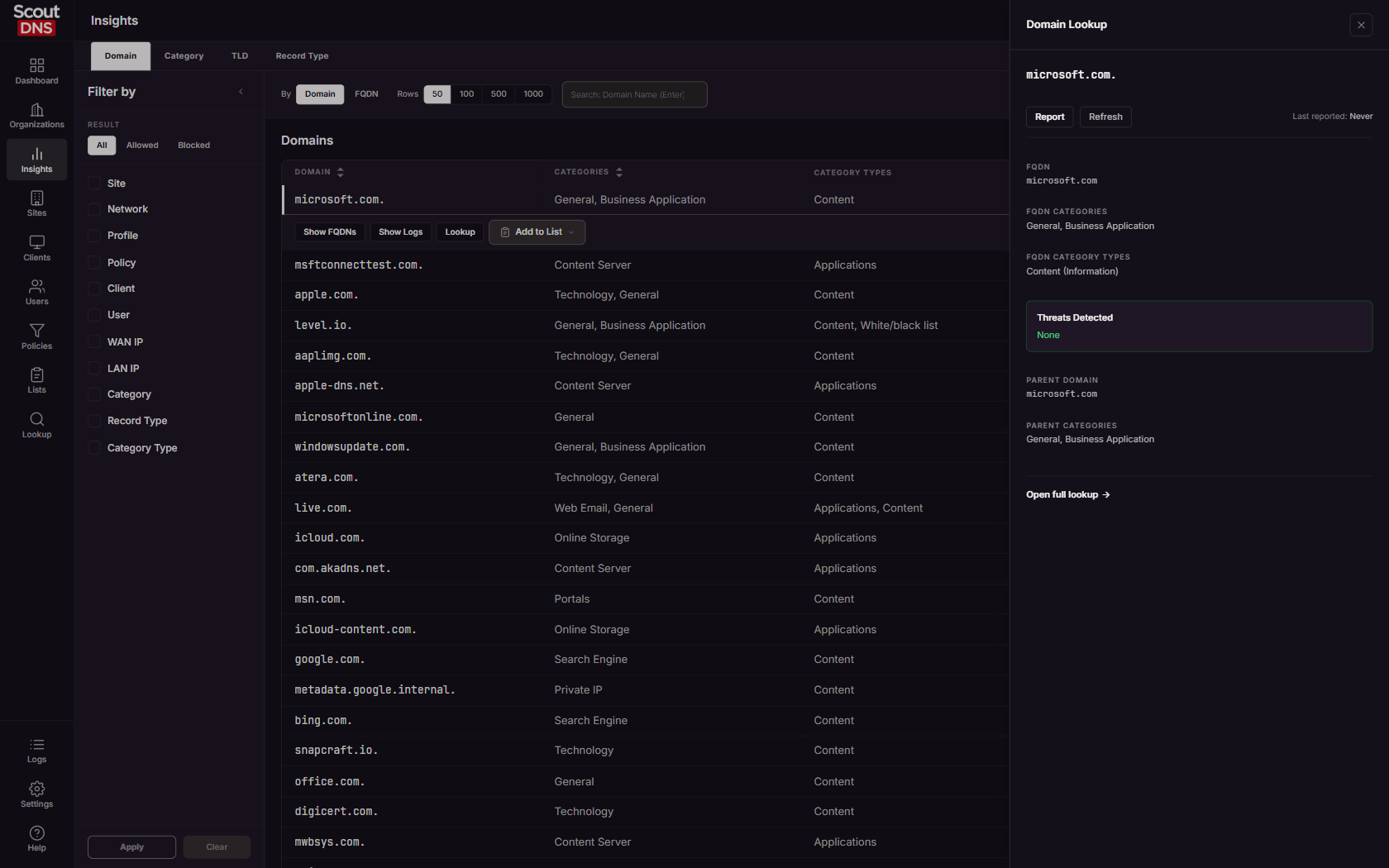Open Logs from the sidebar
Image resolution: width=1389 pixels, height=868 pixels.
(x=36, y=750)
